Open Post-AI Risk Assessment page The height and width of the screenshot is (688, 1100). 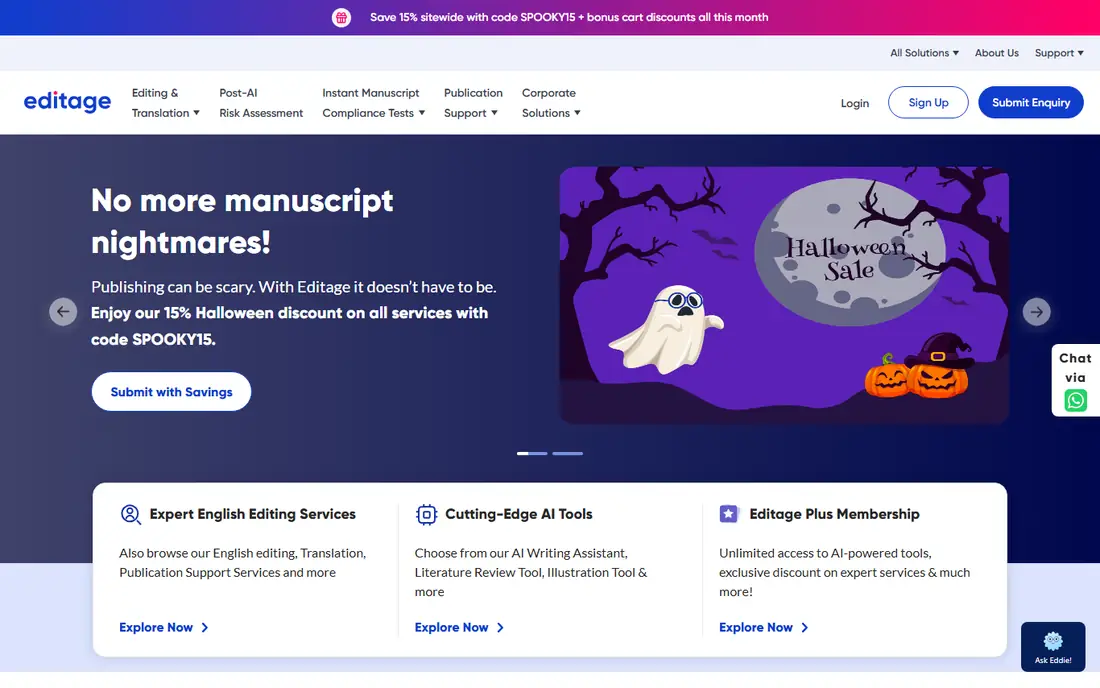coord(261,102)
